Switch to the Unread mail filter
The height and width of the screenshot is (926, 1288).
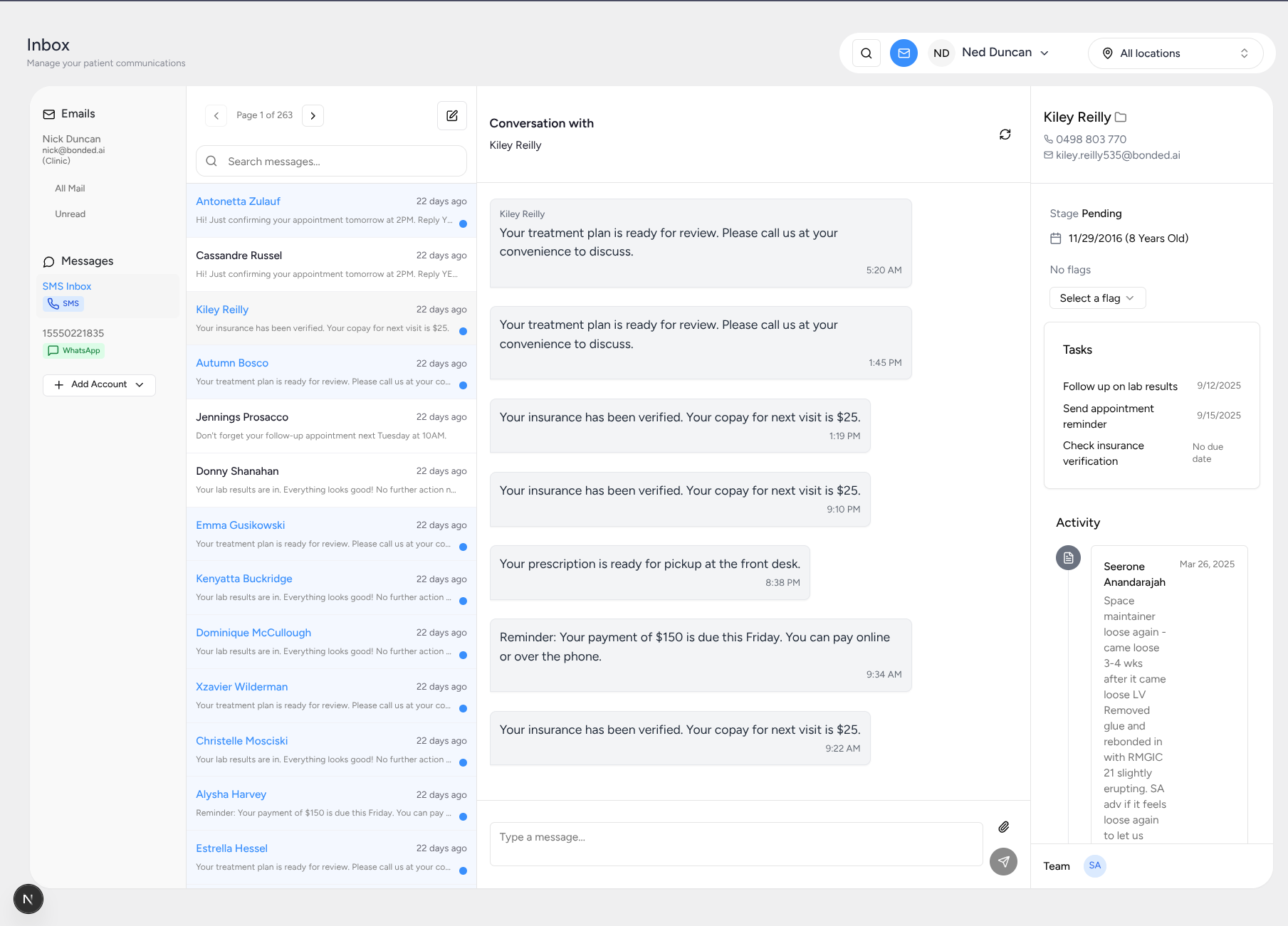click(x=70, y=214)
